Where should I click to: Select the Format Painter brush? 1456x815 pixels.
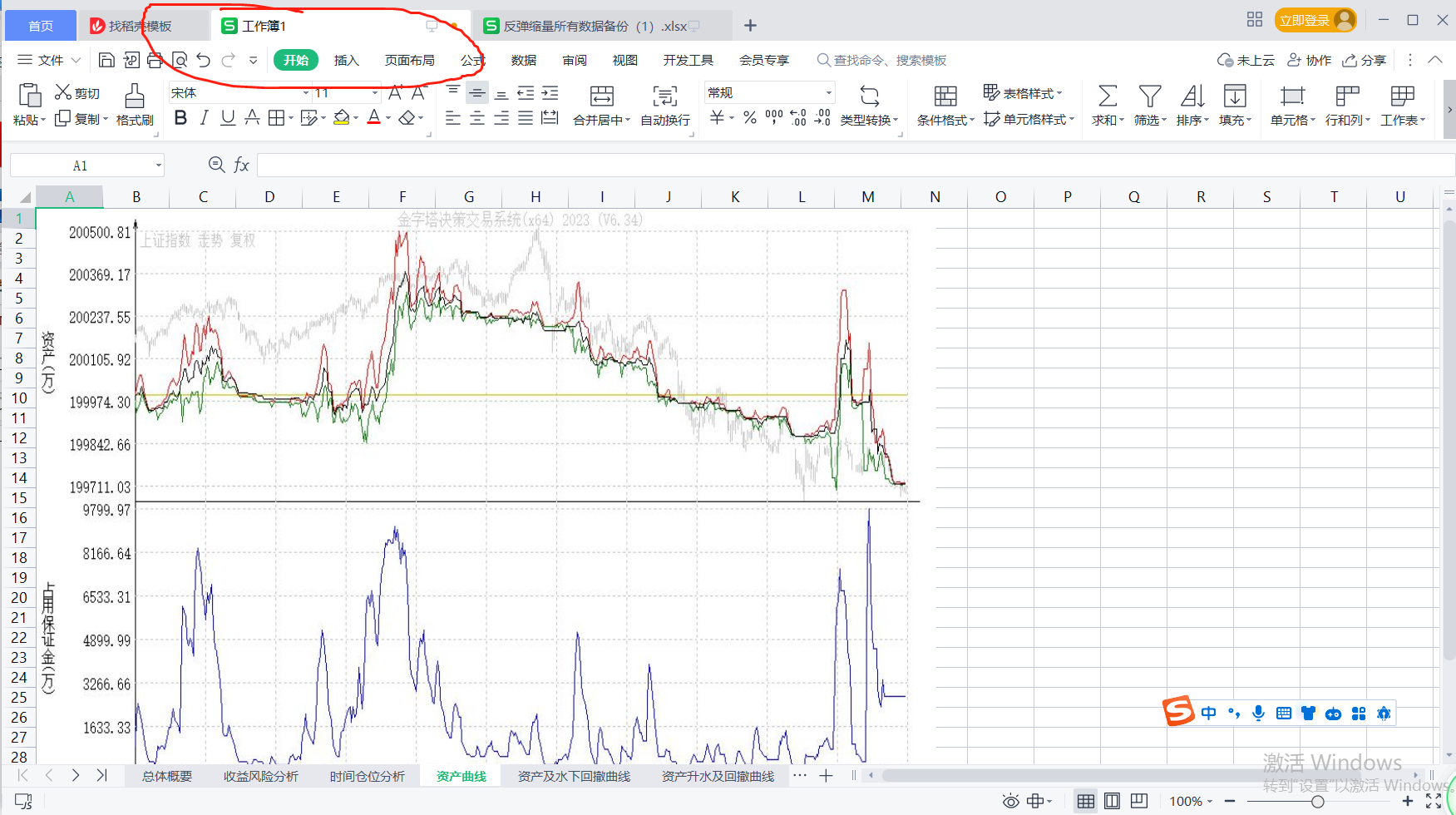click(x=135, y=96)
